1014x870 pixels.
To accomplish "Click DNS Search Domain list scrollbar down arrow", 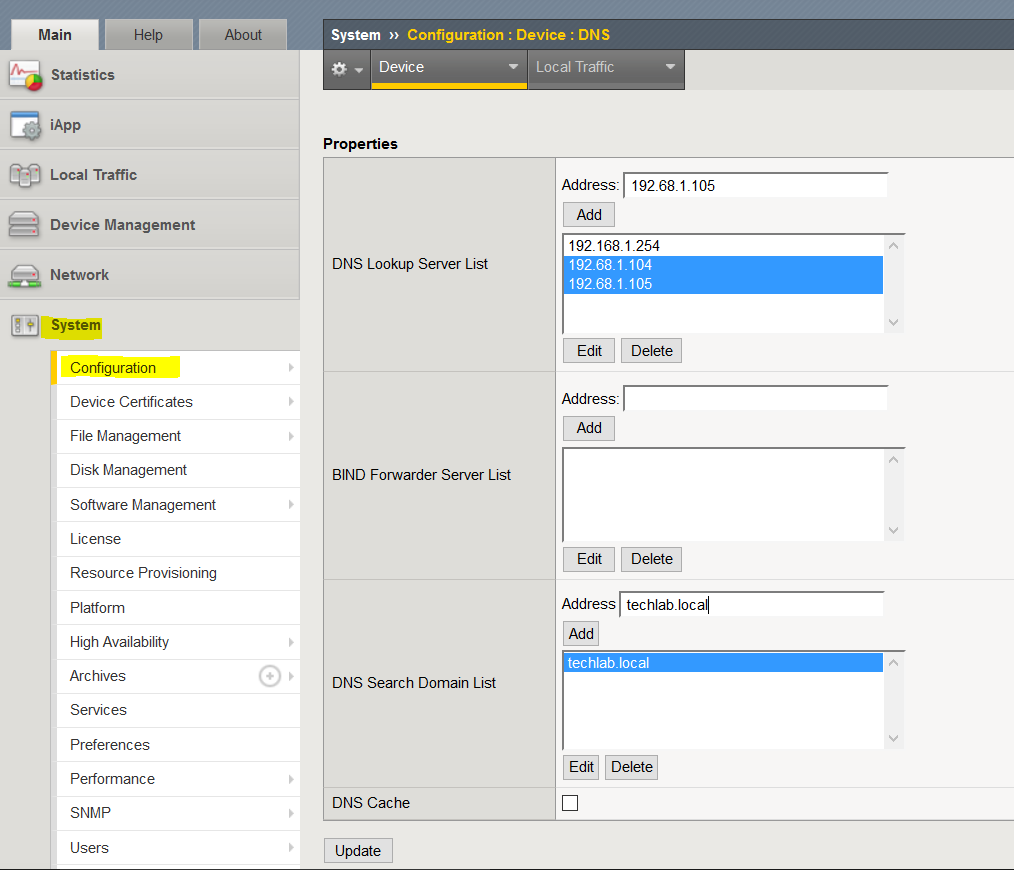I will click(x=894, y=738).
